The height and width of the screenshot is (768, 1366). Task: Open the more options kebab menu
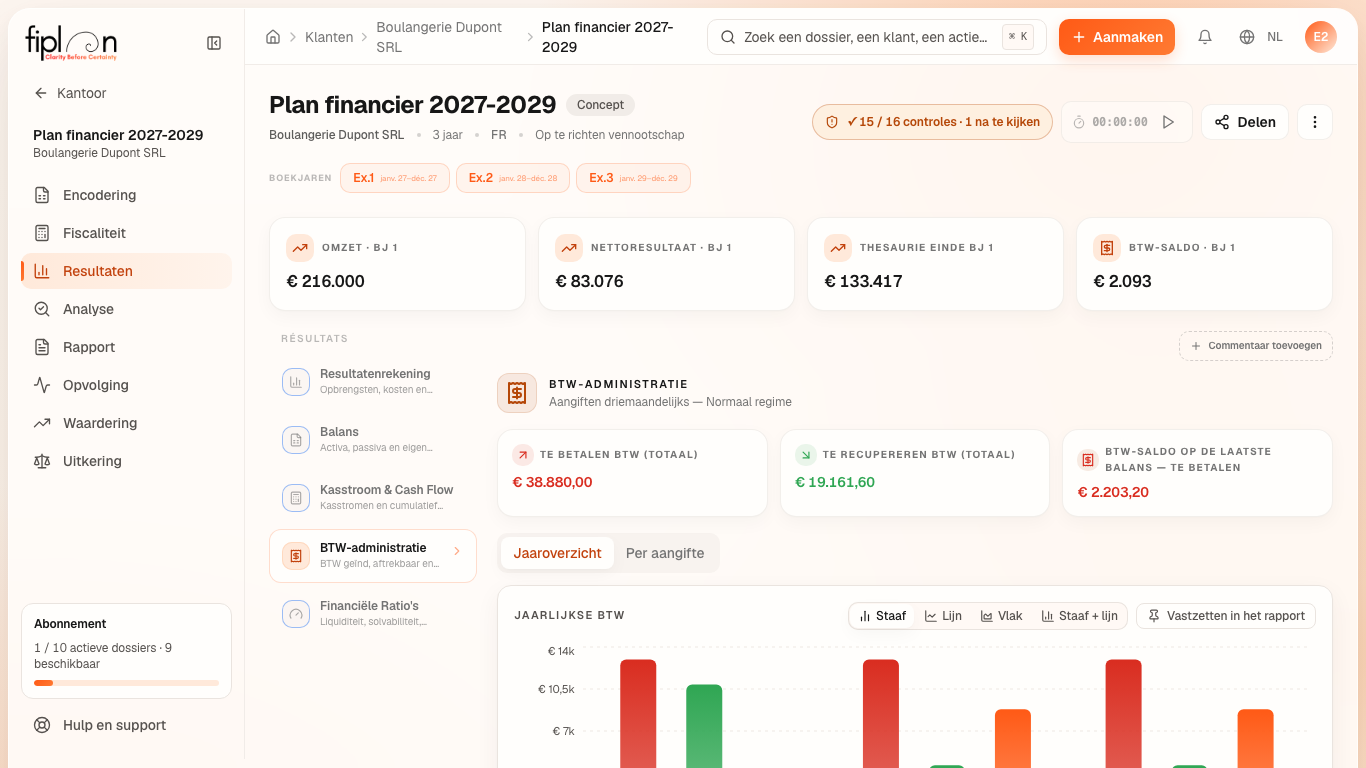click(x=1315, y=122)
